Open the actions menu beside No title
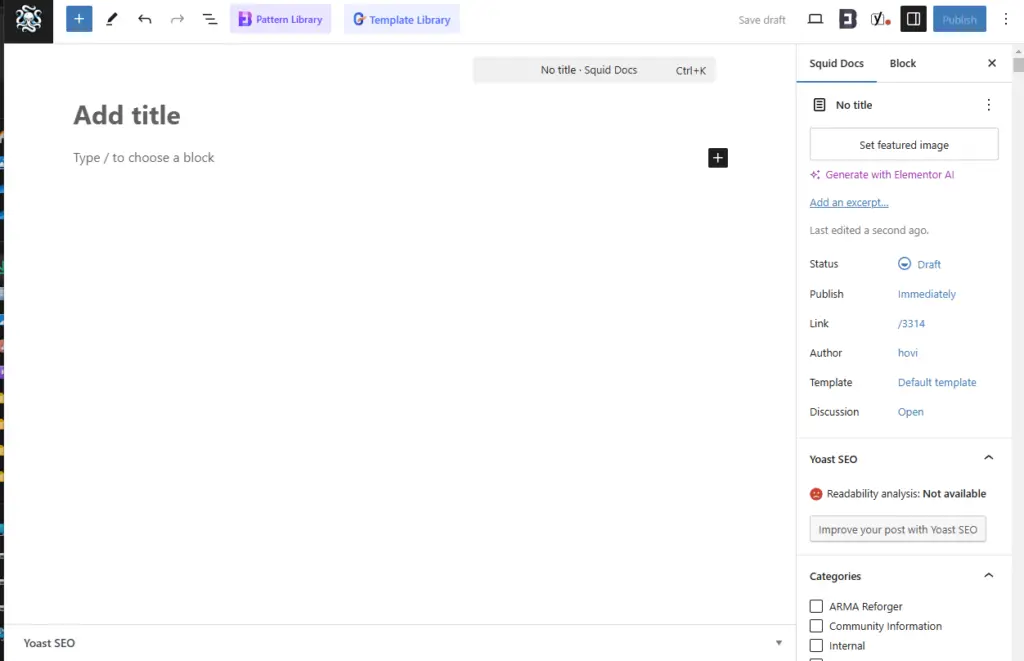 [988, 105]
